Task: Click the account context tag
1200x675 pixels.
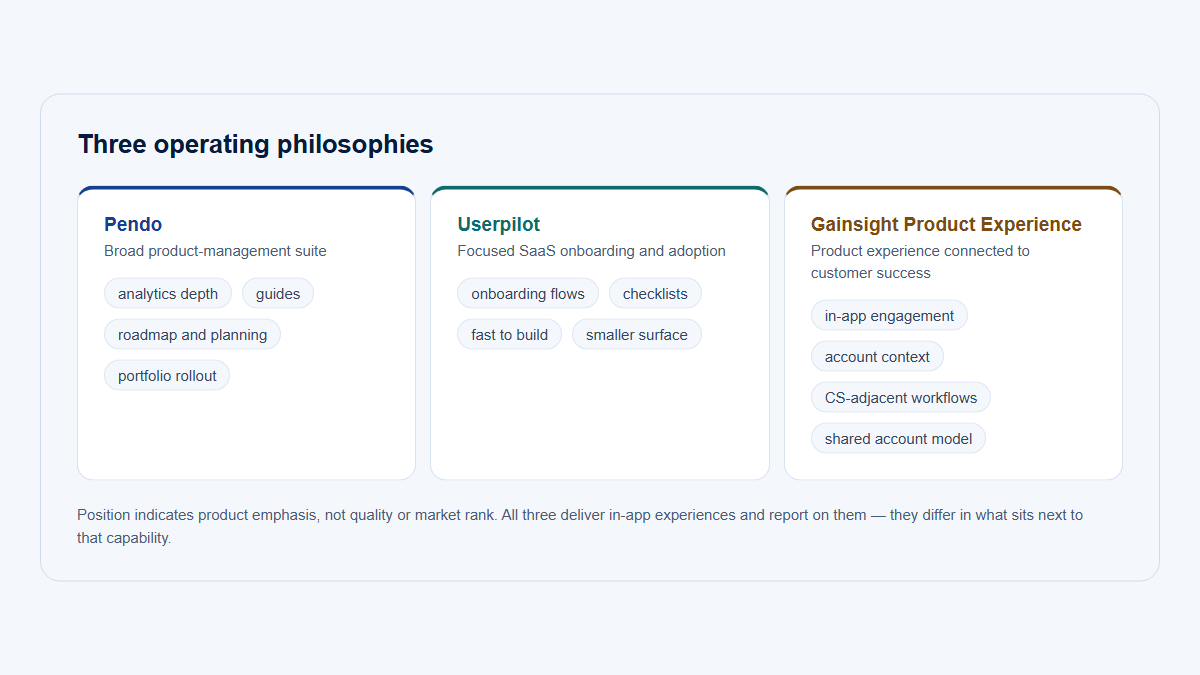Action: [877, 357]
